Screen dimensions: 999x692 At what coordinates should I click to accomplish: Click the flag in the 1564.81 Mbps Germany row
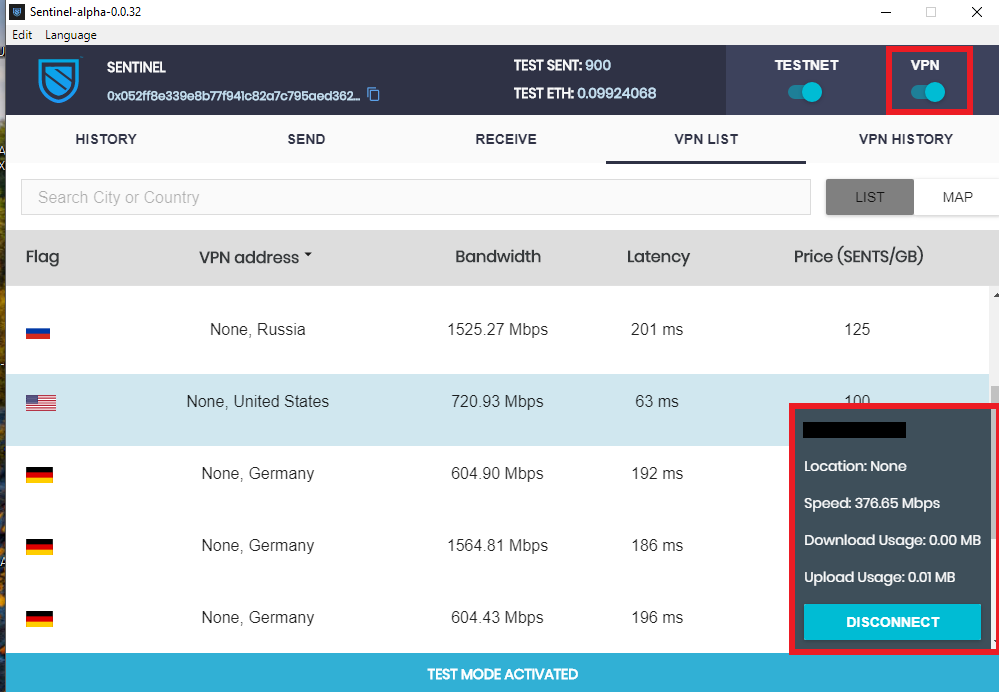(x=40, y=547)
